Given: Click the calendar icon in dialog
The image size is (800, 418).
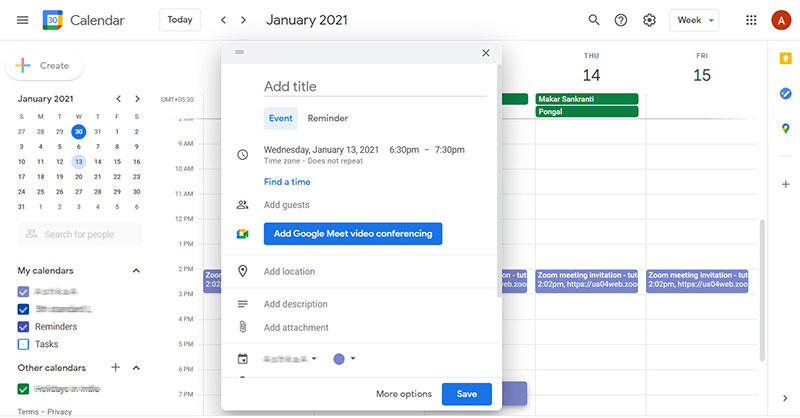Looking at the screenshot, I should click(243, 359).
